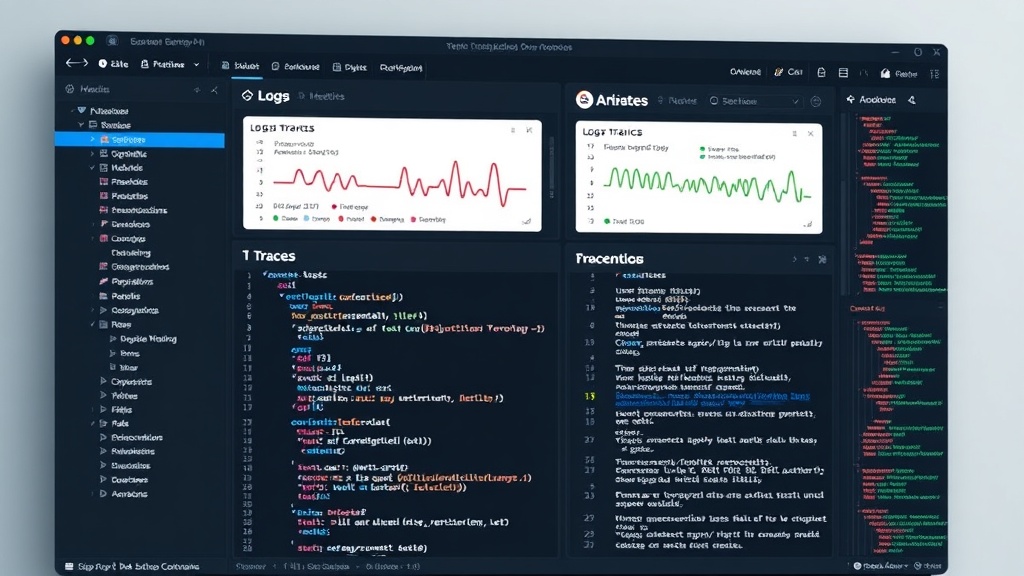Click the pencil edit icon in top-right toolbar

778,72
